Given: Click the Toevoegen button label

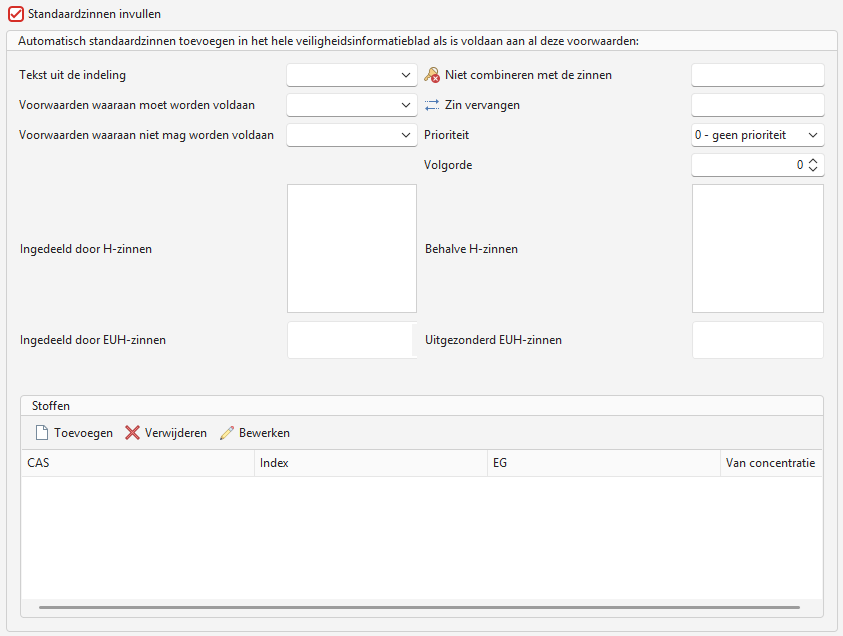Looking at the screenshot, I should click(x=83, y=433).
